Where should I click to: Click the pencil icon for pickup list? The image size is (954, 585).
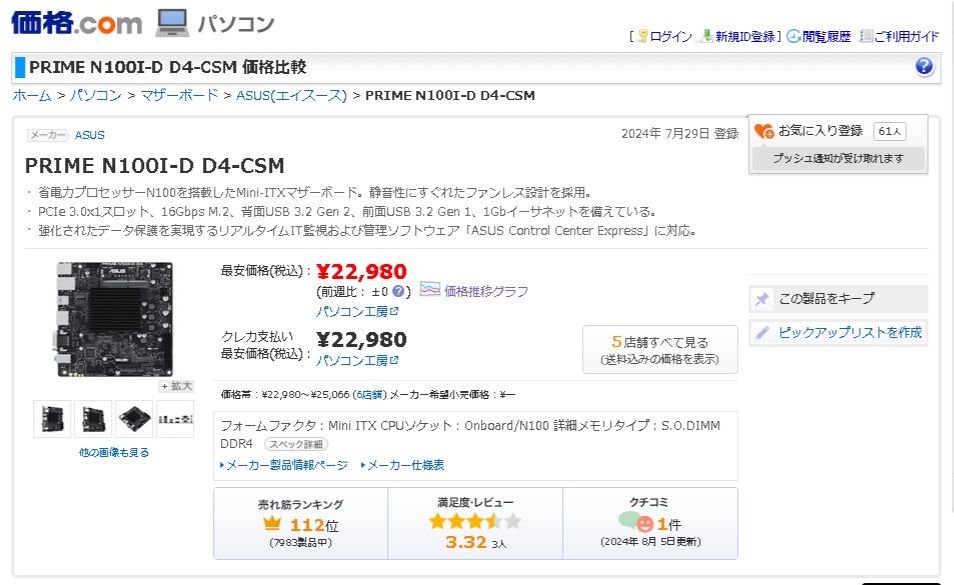pyautogui.click(x=763, y=333)
